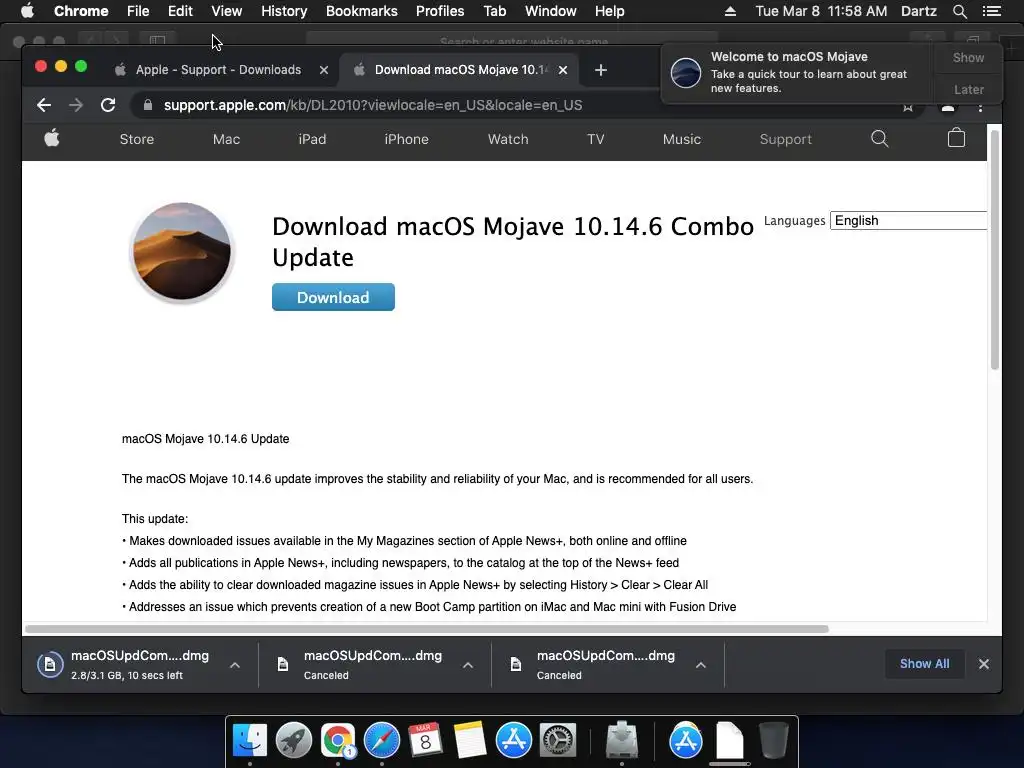Viewport: 1024px width, 768px height.
Task: Click Show All downloads button
Action: click(924, 664)
